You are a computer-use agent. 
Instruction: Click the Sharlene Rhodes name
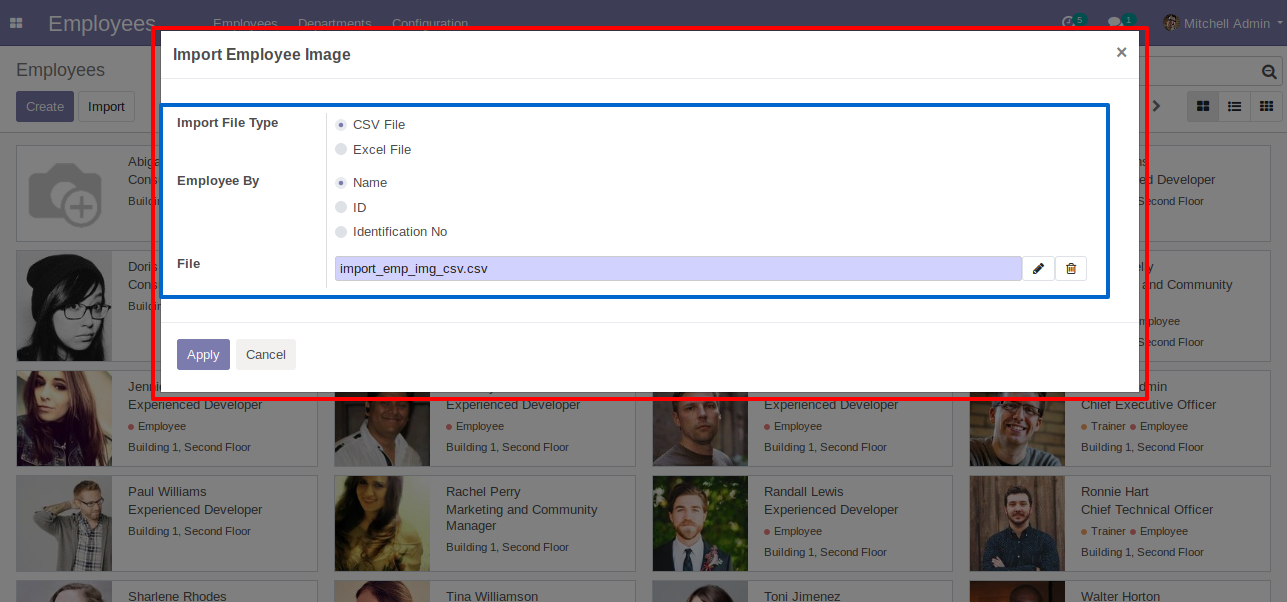click(x=177, y=596)
